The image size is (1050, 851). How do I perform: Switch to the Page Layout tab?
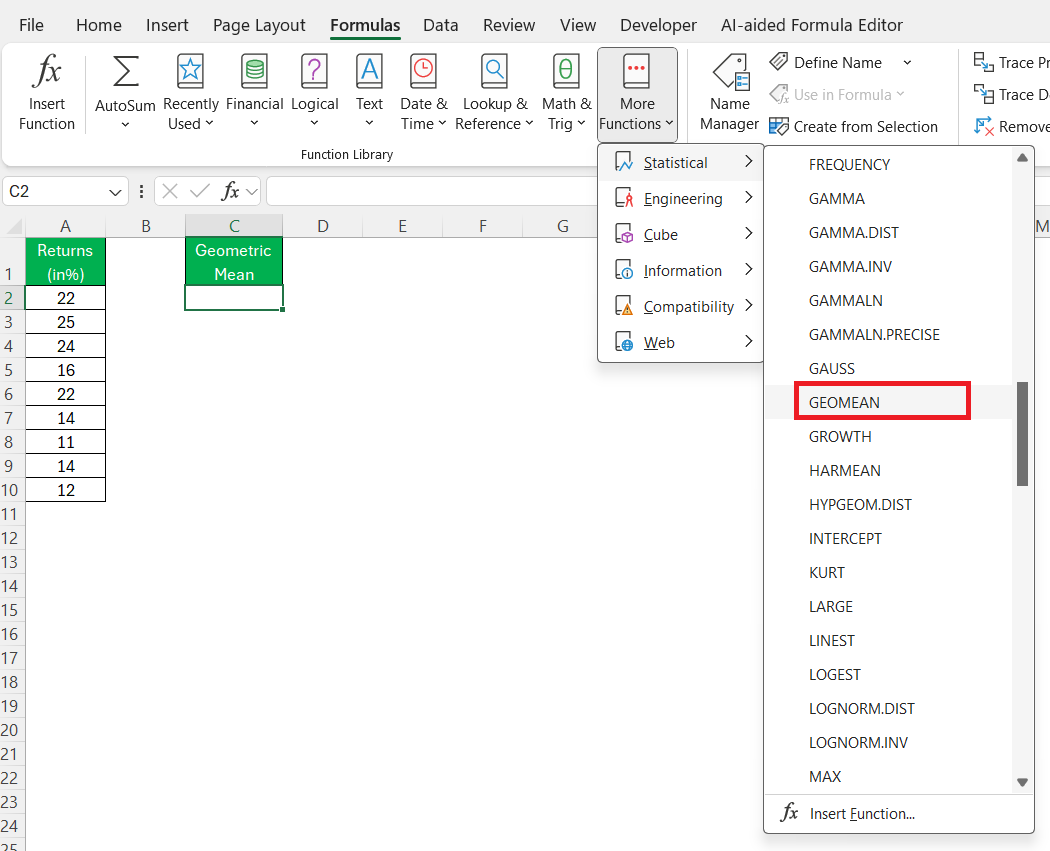pos(259,25)
